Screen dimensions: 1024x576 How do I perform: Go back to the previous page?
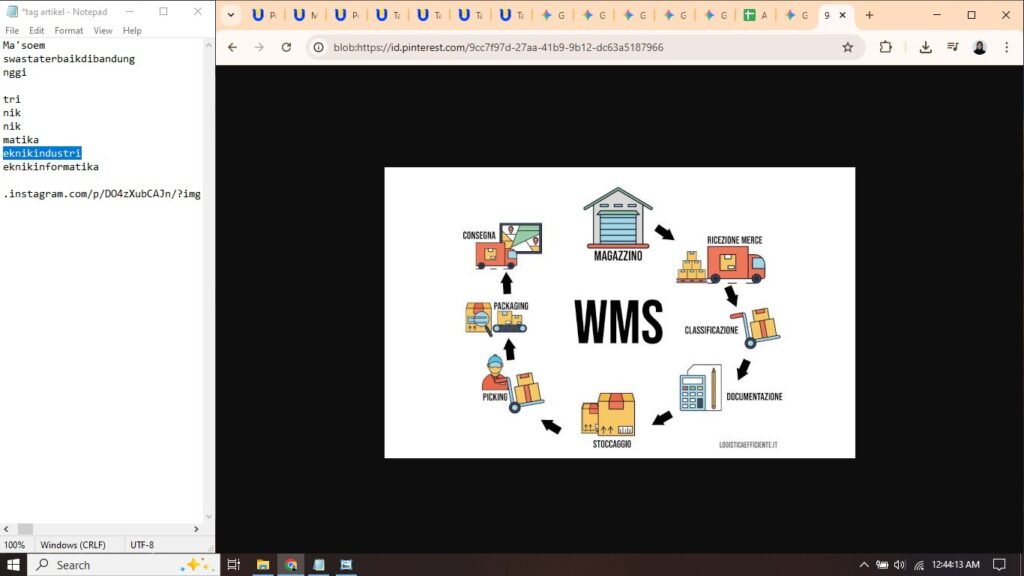tap(232, 47)
